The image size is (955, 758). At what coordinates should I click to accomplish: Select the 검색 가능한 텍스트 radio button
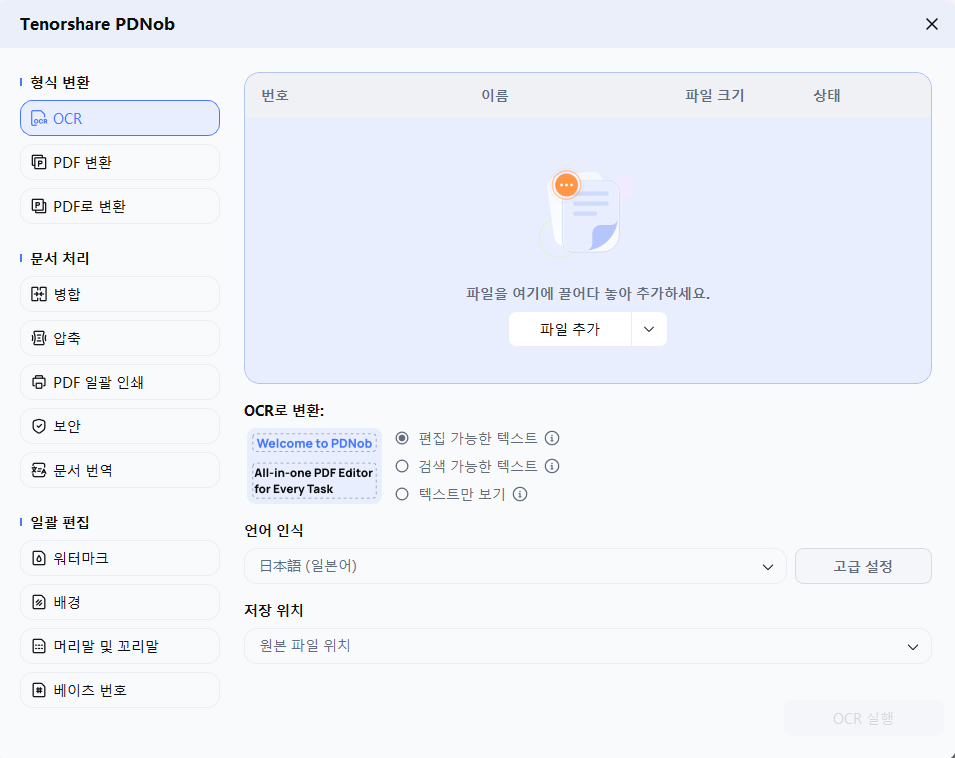click(402, 466)
